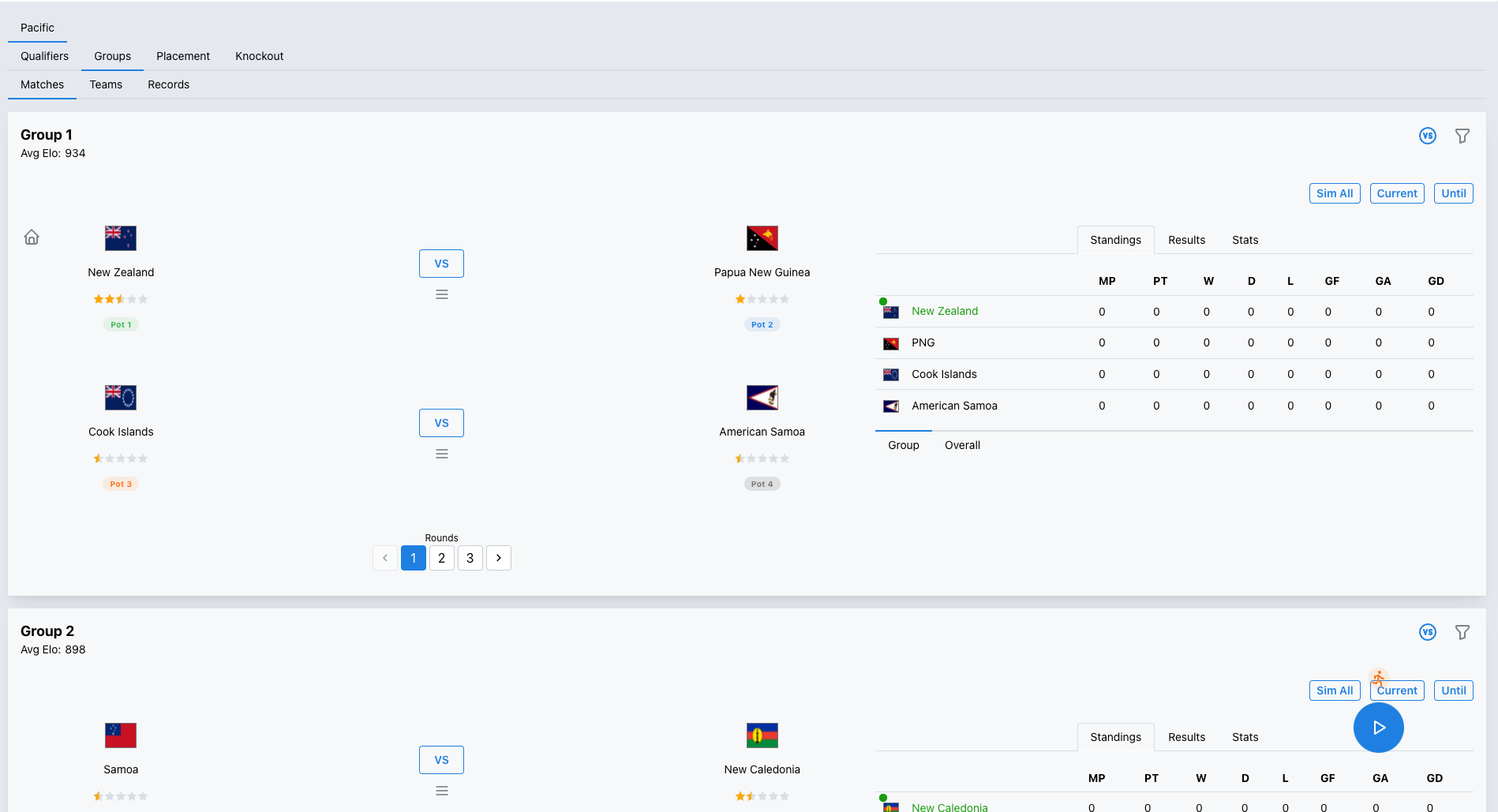Click the Pot 1 badge

(121, 324)
